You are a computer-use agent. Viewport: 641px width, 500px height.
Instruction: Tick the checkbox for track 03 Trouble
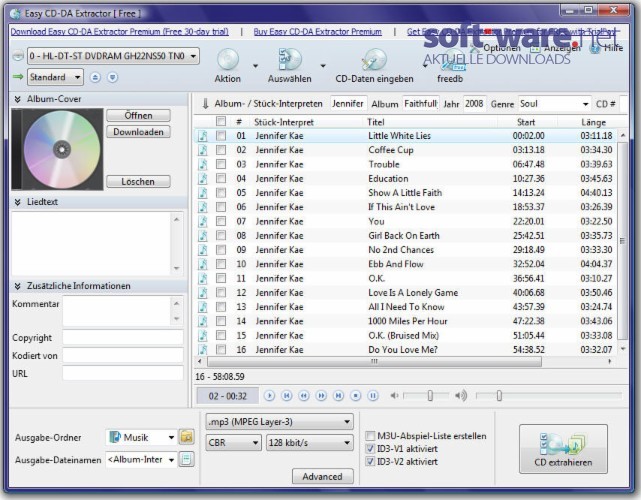pos(221,164)
